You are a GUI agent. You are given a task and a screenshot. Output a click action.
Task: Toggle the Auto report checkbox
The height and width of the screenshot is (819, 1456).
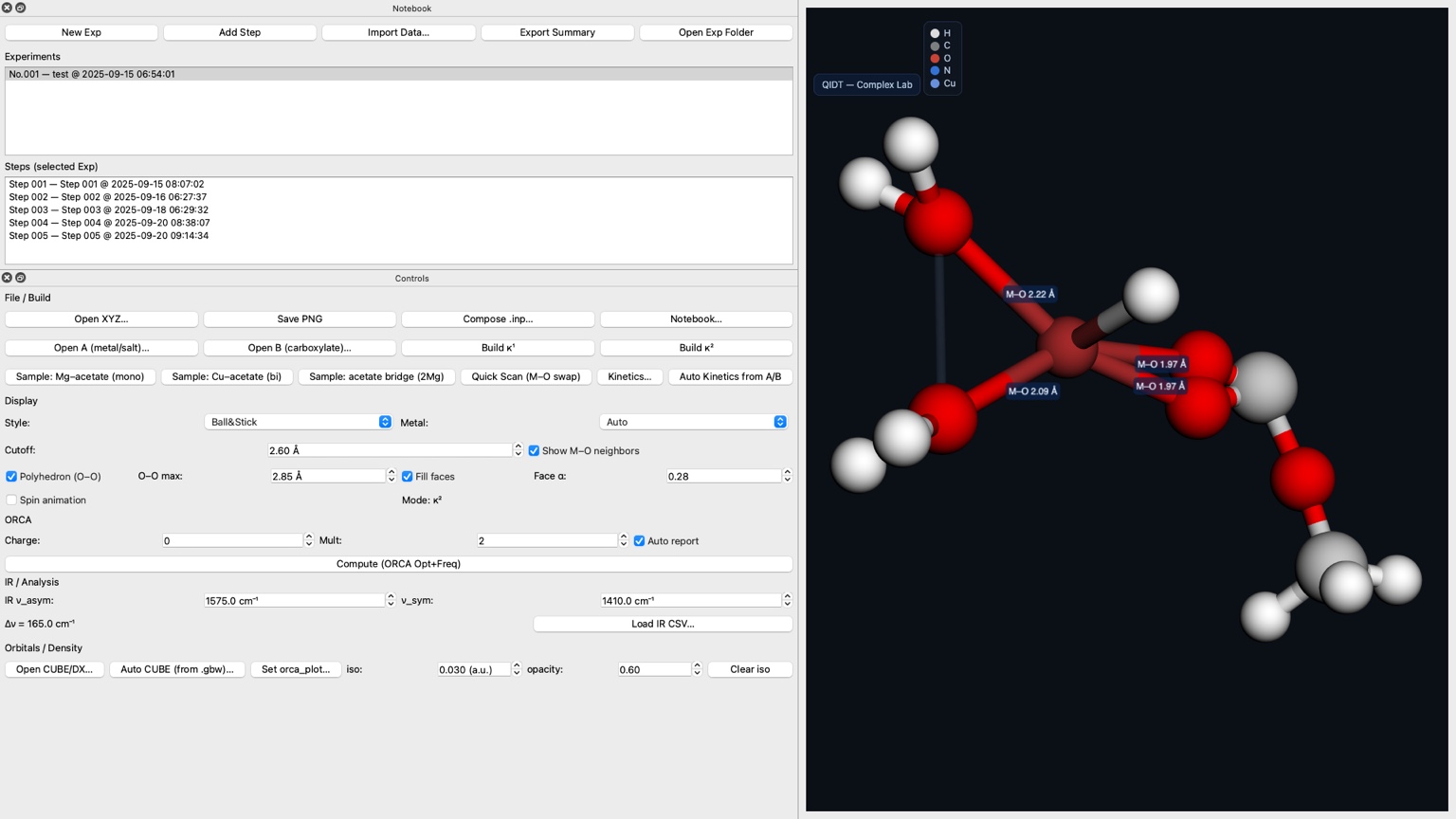point(639,541)
